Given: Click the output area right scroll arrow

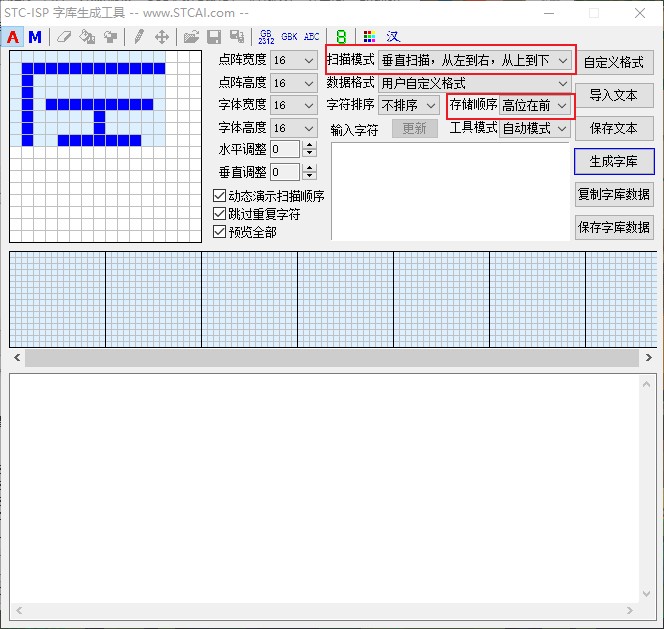Looking at the screenshot, I should coord(630,610).
